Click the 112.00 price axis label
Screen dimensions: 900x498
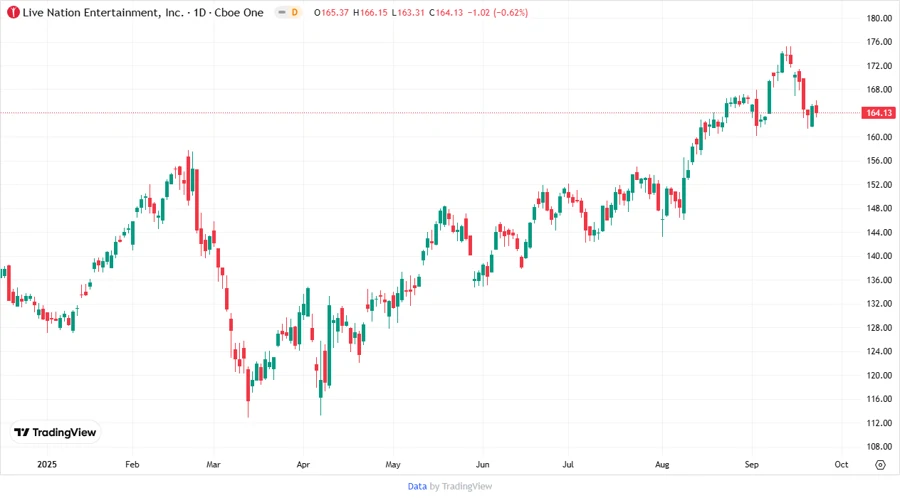coord(879,423)
